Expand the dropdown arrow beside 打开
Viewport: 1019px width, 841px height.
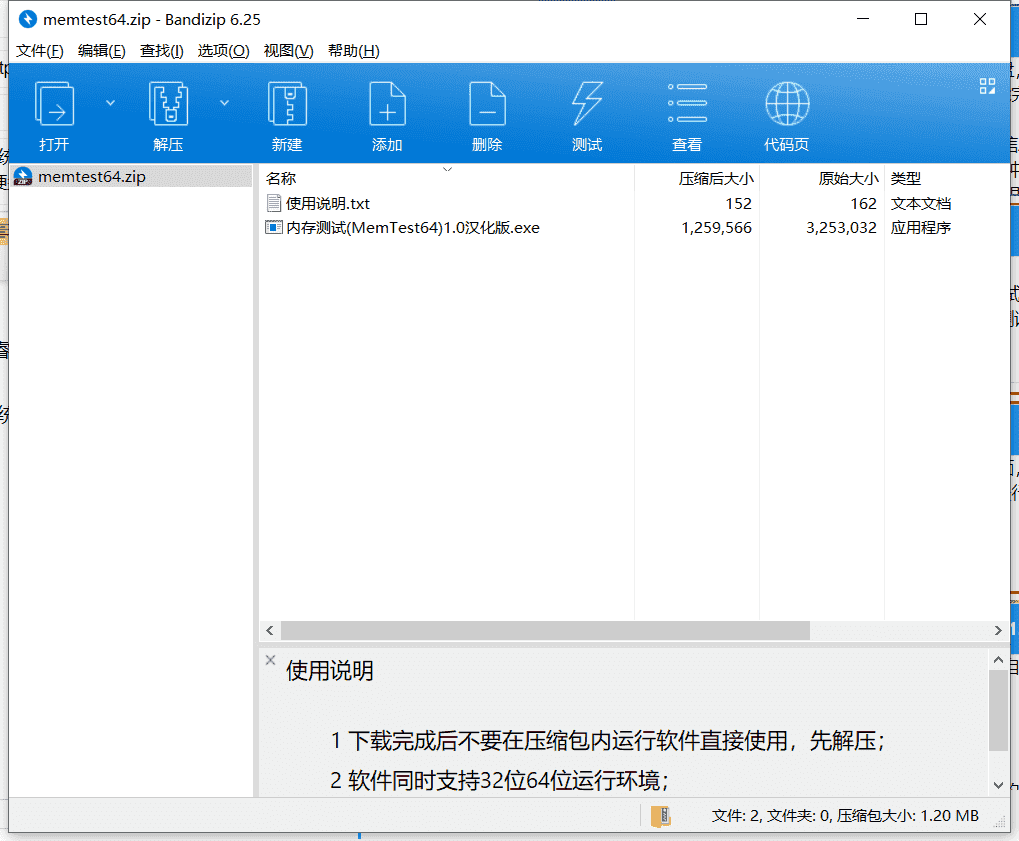[110, 103]
